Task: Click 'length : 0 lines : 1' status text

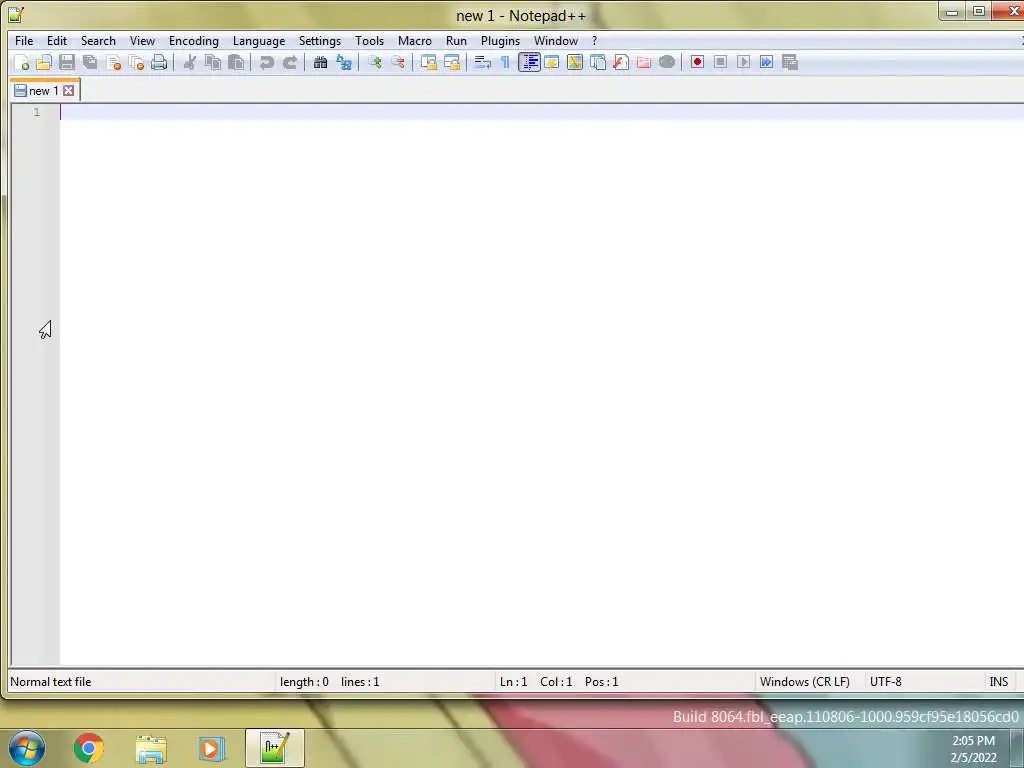Action: [329, 682]
